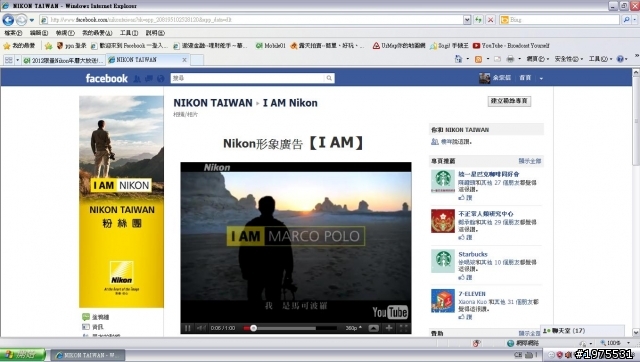Run search with the magnifier icon
The image size is (640, 362).
pos(627,20)
